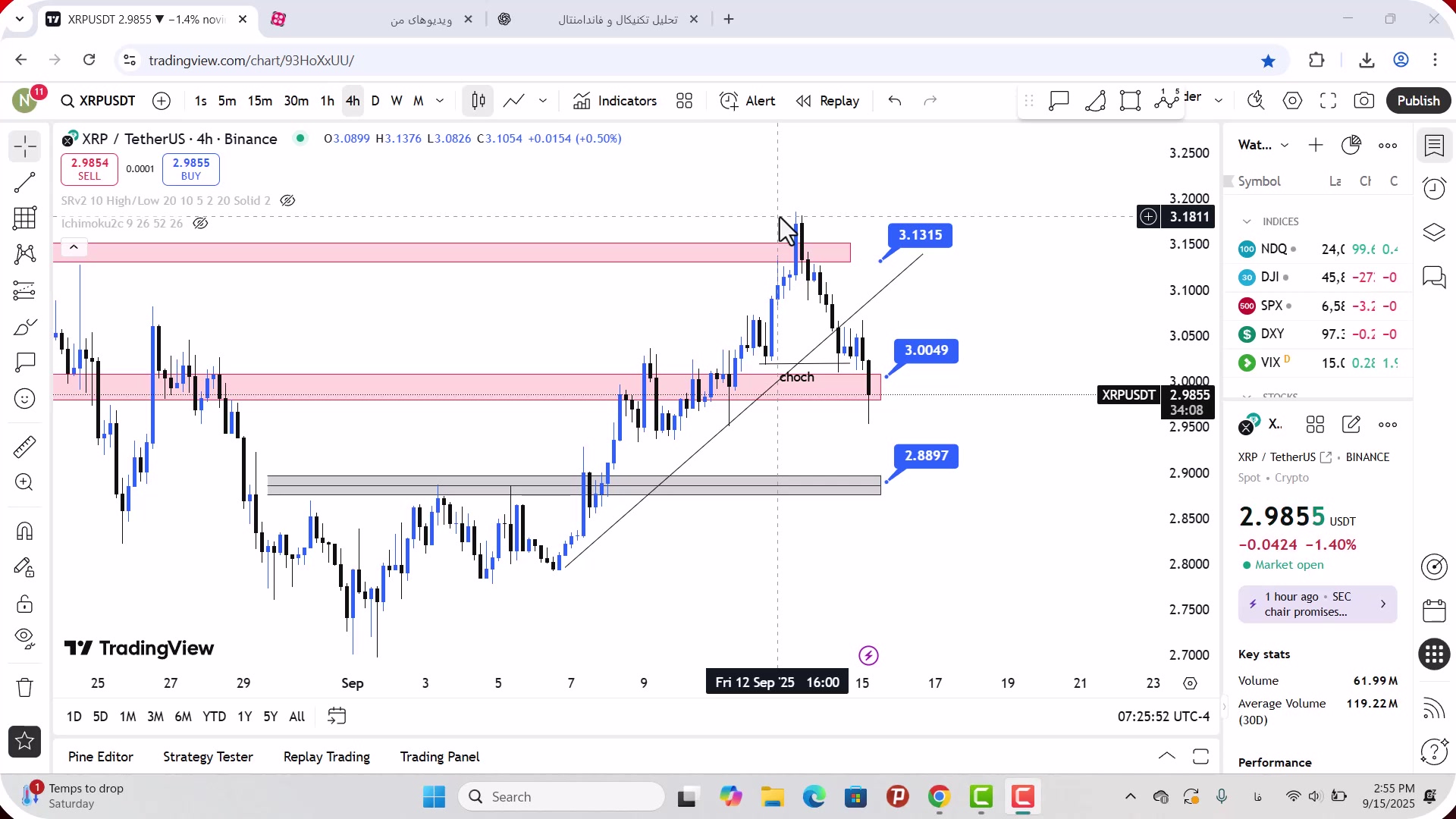
Task: Select the ruler measure tool
Action: [x=24, y=447]
